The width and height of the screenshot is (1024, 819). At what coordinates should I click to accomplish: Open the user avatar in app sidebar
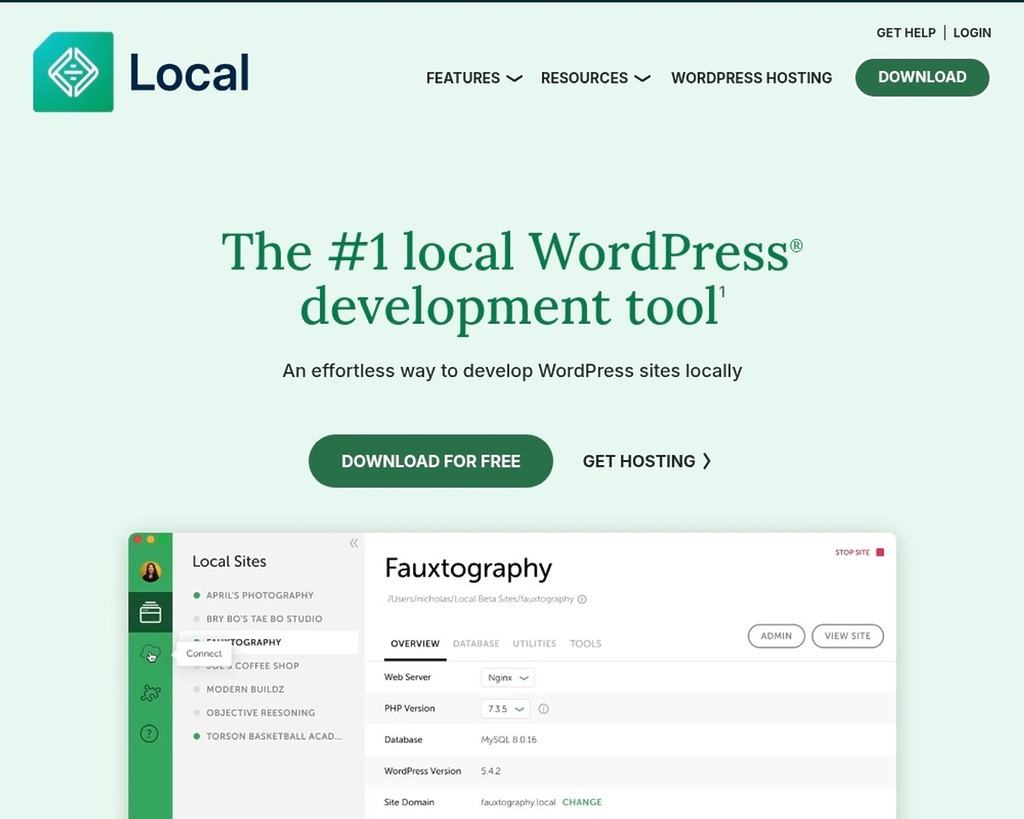coord(150,571)
